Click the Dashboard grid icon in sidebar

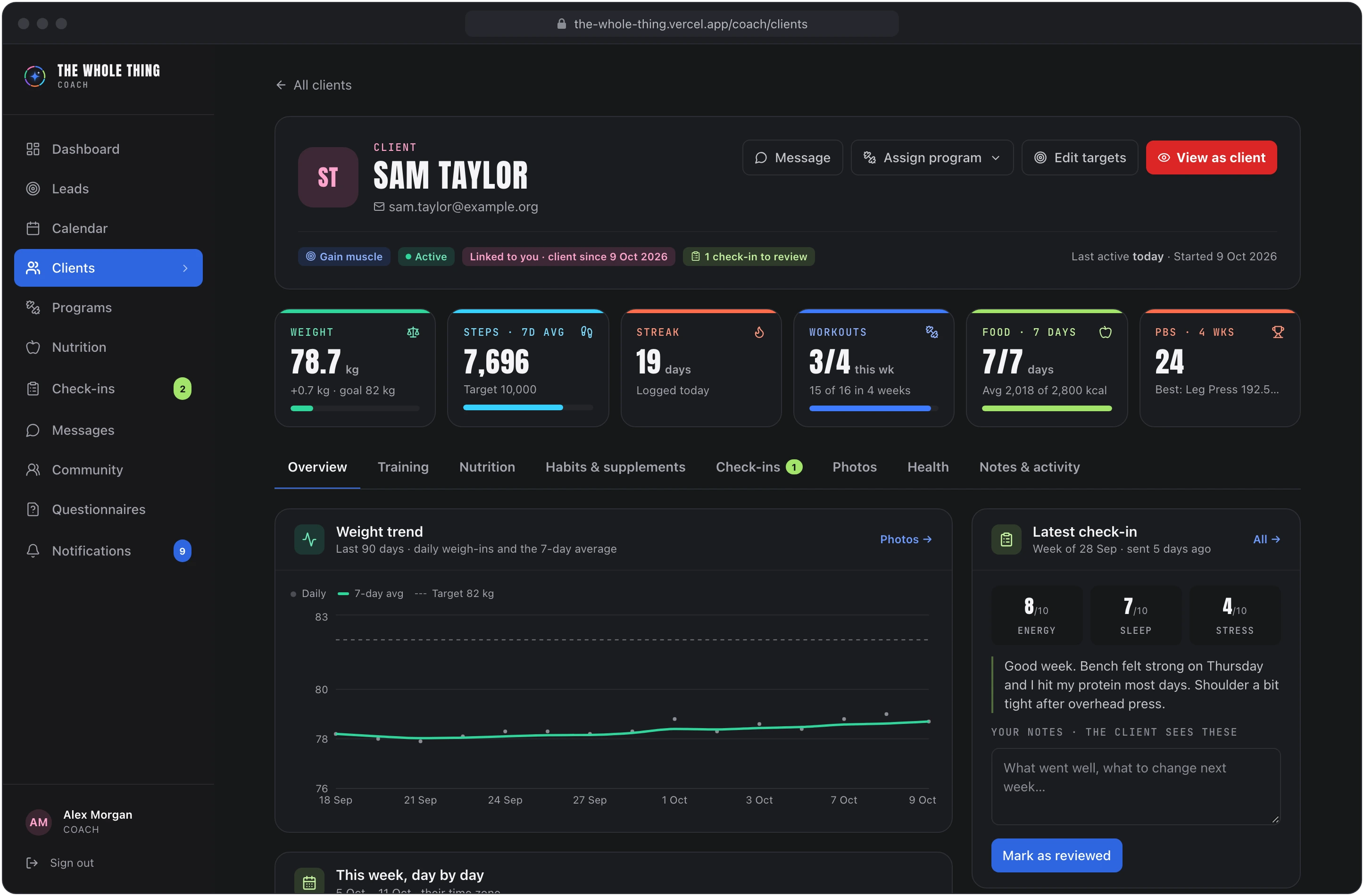tap(33, 149)
